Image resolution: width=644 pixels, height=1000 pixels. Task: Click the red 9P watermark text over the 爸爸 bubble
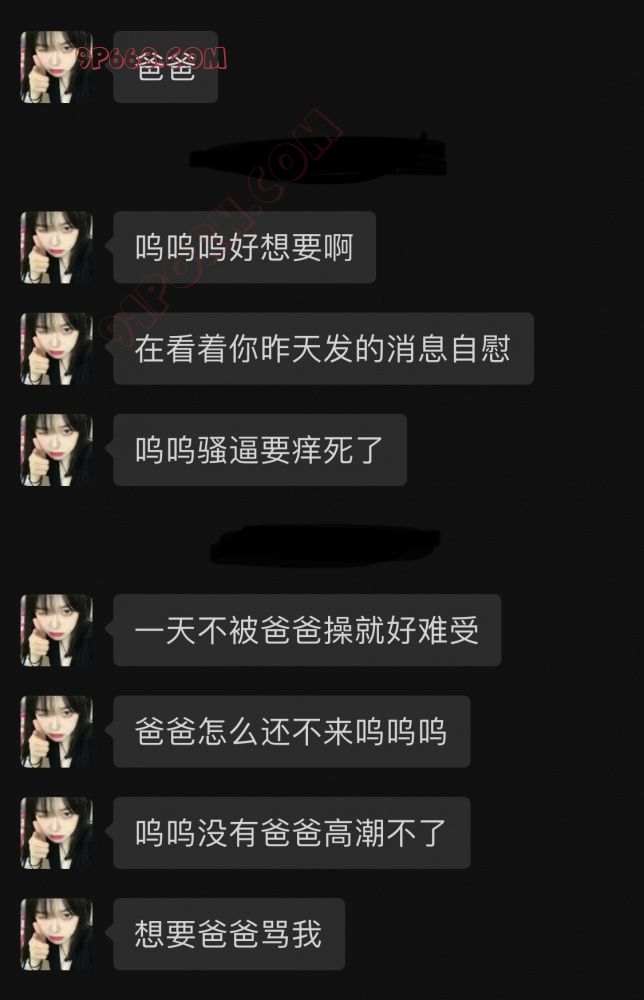click(153, 59)
